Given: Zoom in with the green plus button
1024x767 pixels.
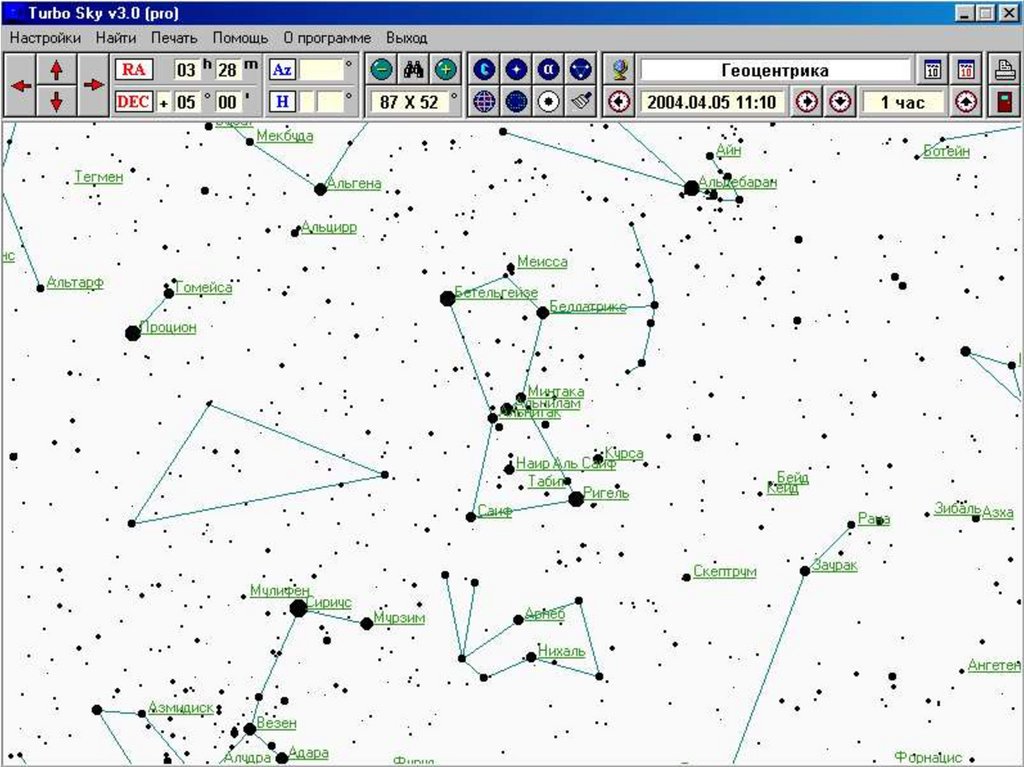Looking at the screenshot, I should (445, 69).
